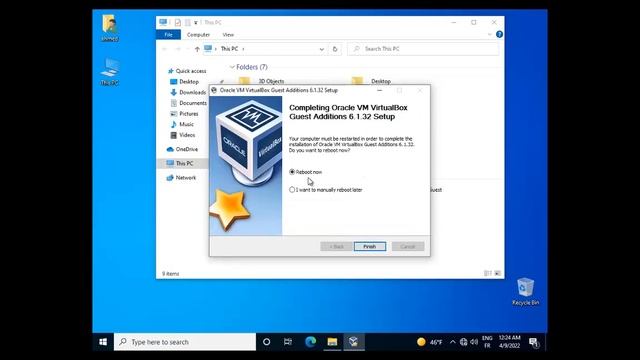Viewport: 640px width, 360px height.
Task: Click the Type here to search box
Action: pyautogui.click(x=185, y=342)
